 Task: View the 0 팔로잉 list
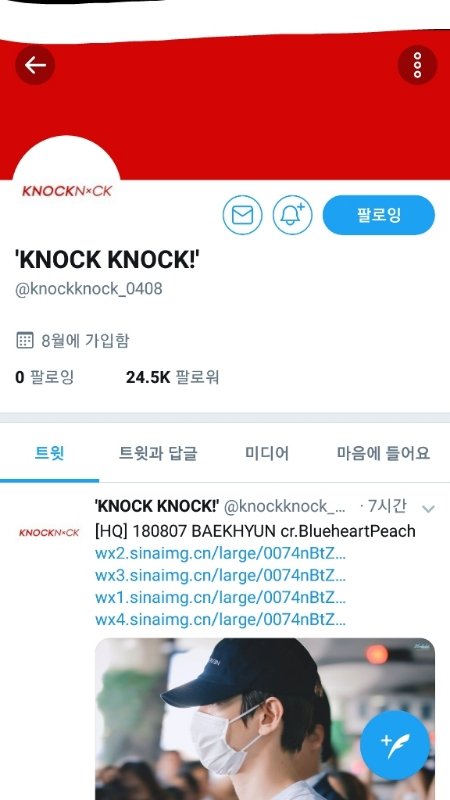click(45, 378)
